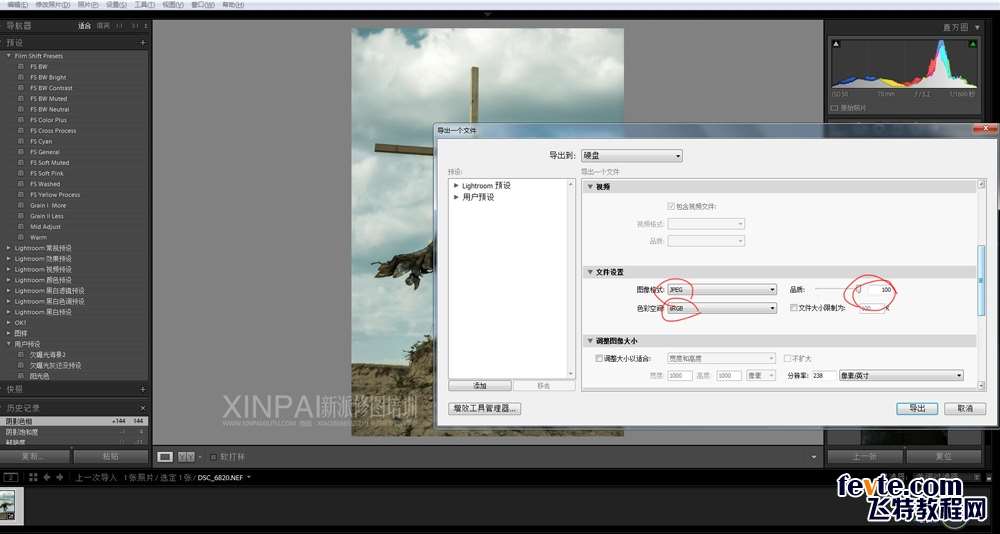The width and height of the screenshot is (1000, 534).
Task: Click the grid view icon in filmstrip bar
Action: tap(33, 477)
